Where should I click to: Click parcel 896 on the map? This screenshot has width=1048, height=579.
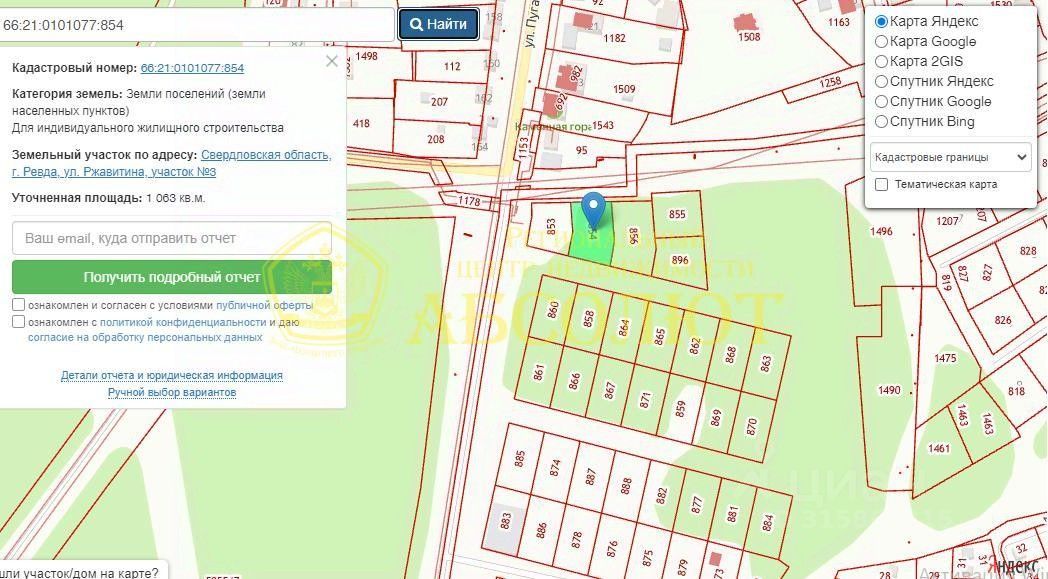click(680, 261)
